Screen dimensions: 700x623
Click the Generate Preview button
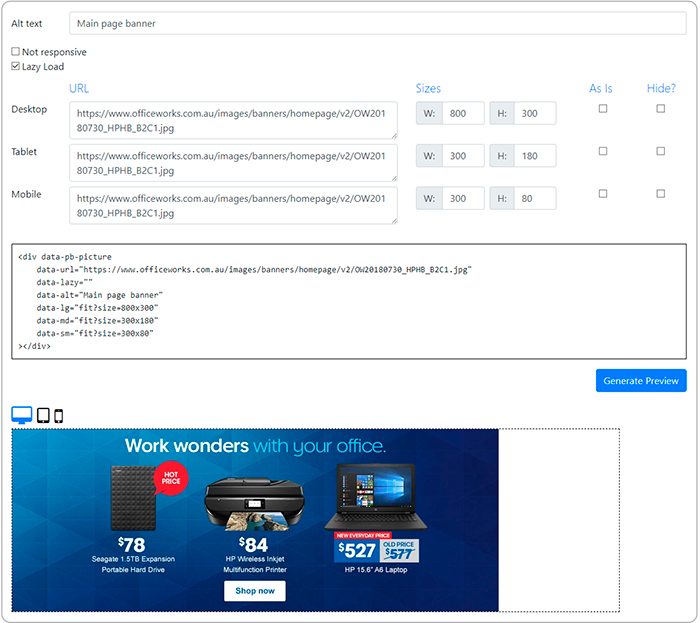(x=641, y=381)
